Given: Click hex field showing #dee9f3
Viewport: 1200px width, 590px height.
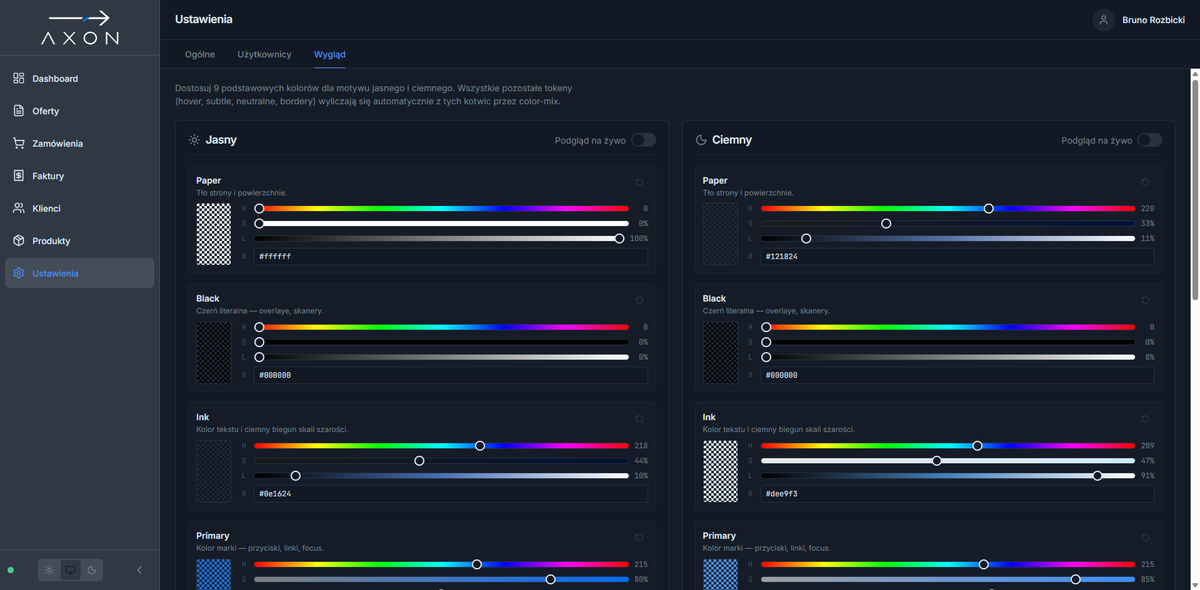Looking at the screenshot, I should pyautogui.click(x=957, y=494).
